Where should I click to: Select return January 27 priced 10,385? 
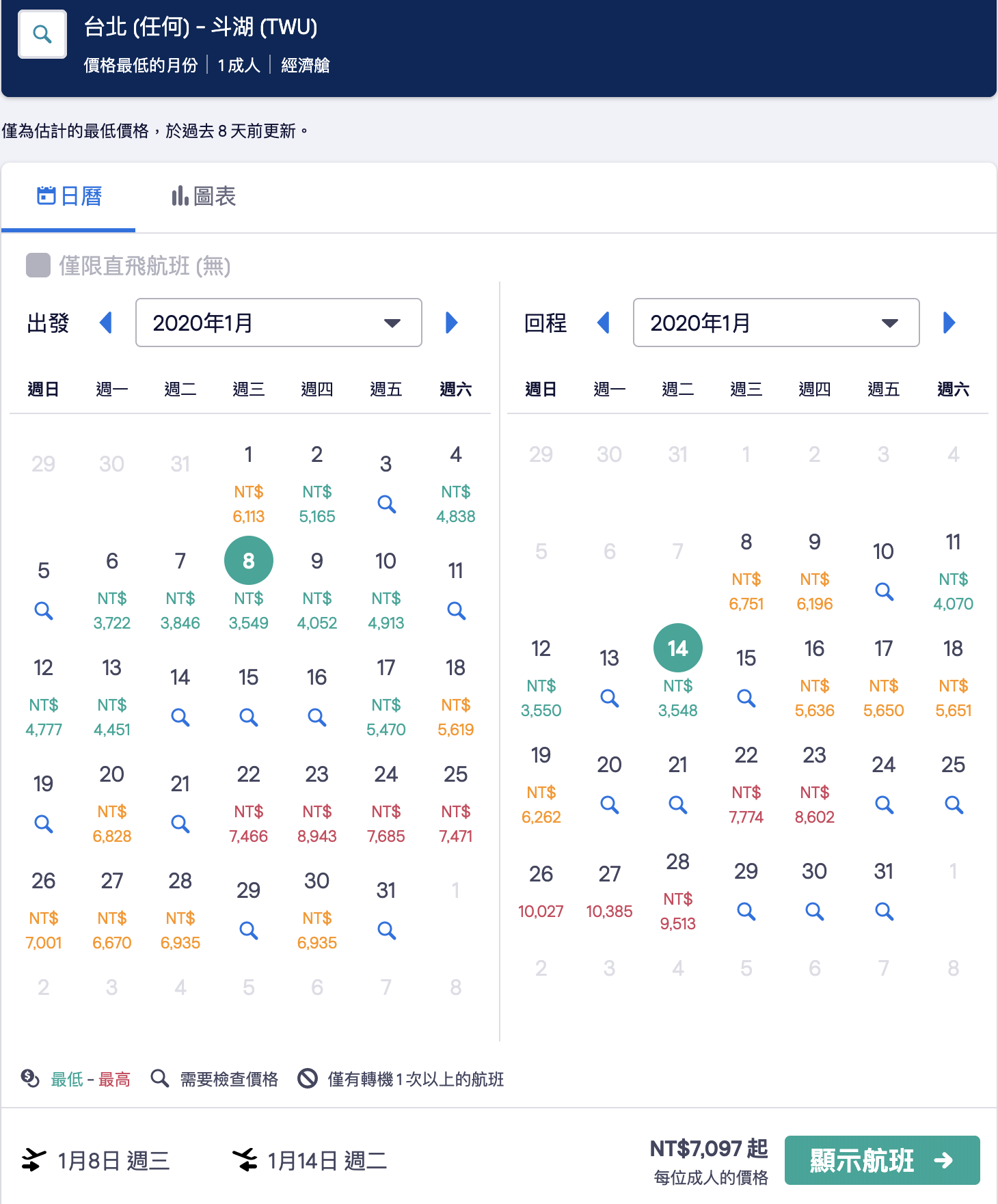pyautogui.click(x=610, y=892)
